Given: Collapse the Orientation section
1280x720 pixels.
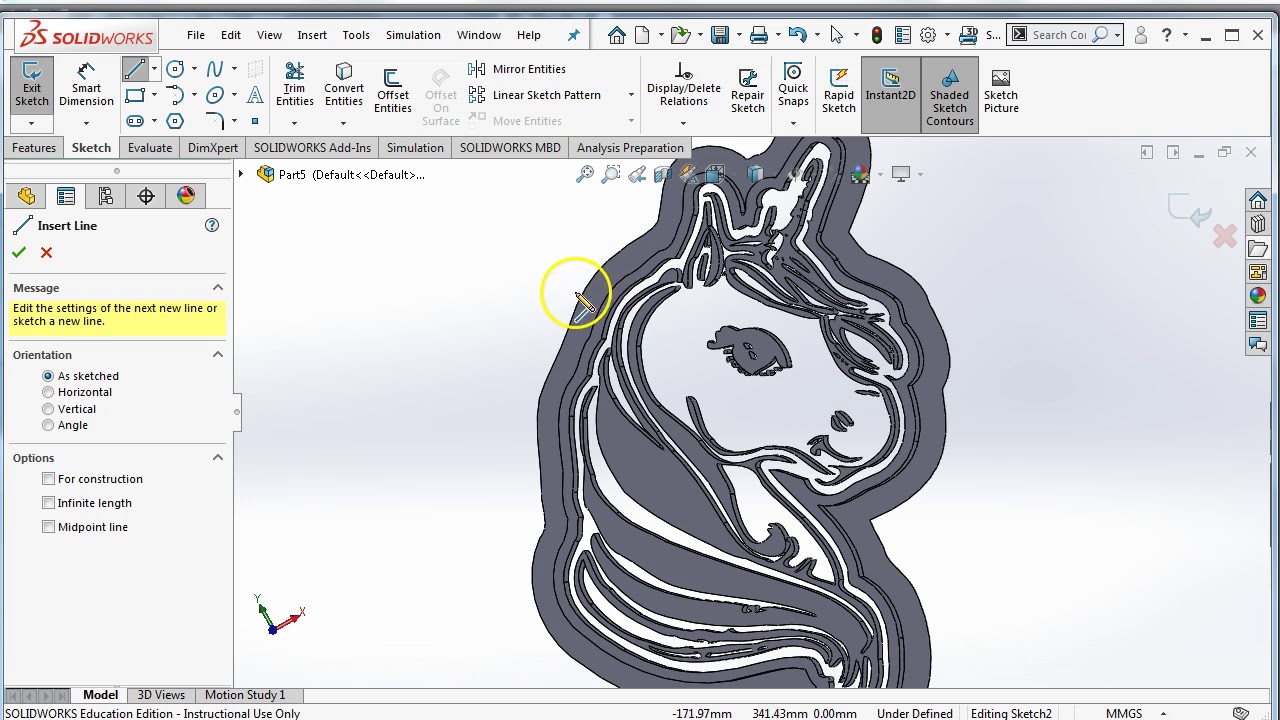Looking at the screenshot, I should (x=217, y=355).
